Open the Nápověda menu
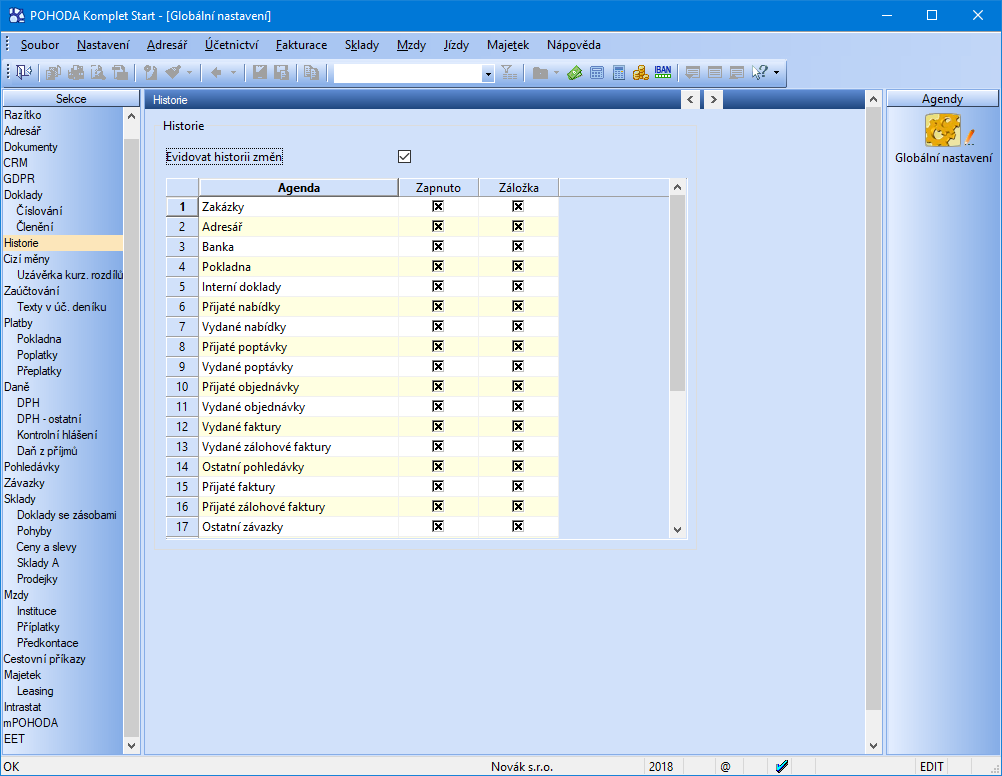 click(x=574, y=45)
